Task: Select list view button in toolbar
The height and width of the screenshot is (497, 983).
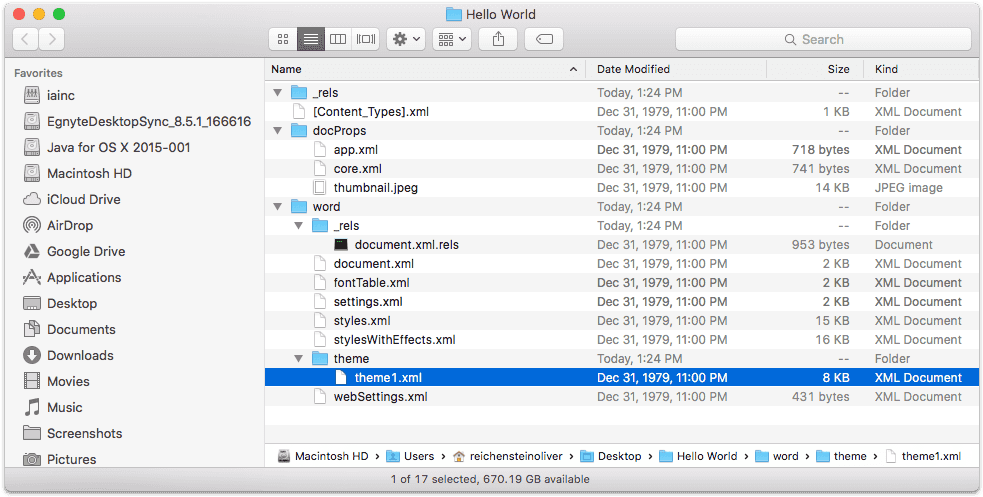Action: click(x=311, y=39)
